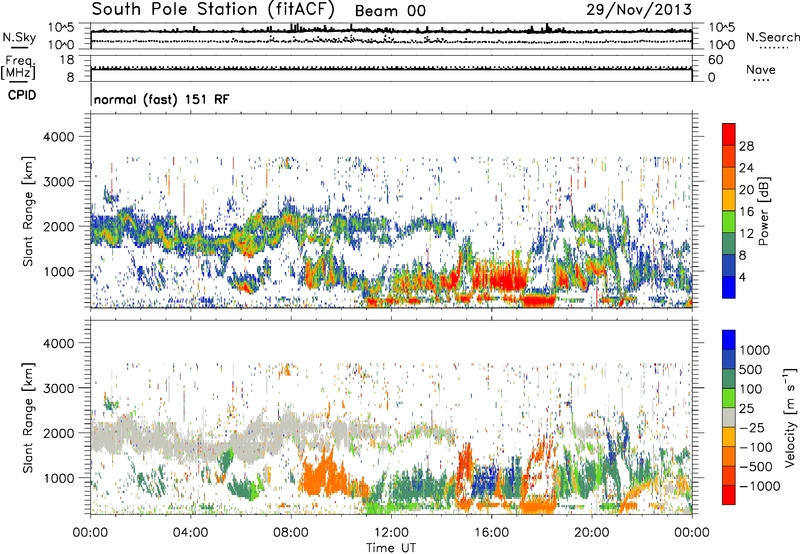Select the "18" tick on the frequency axis
Image resolution: width=800 pixels, height=554 pixels.
67,60
